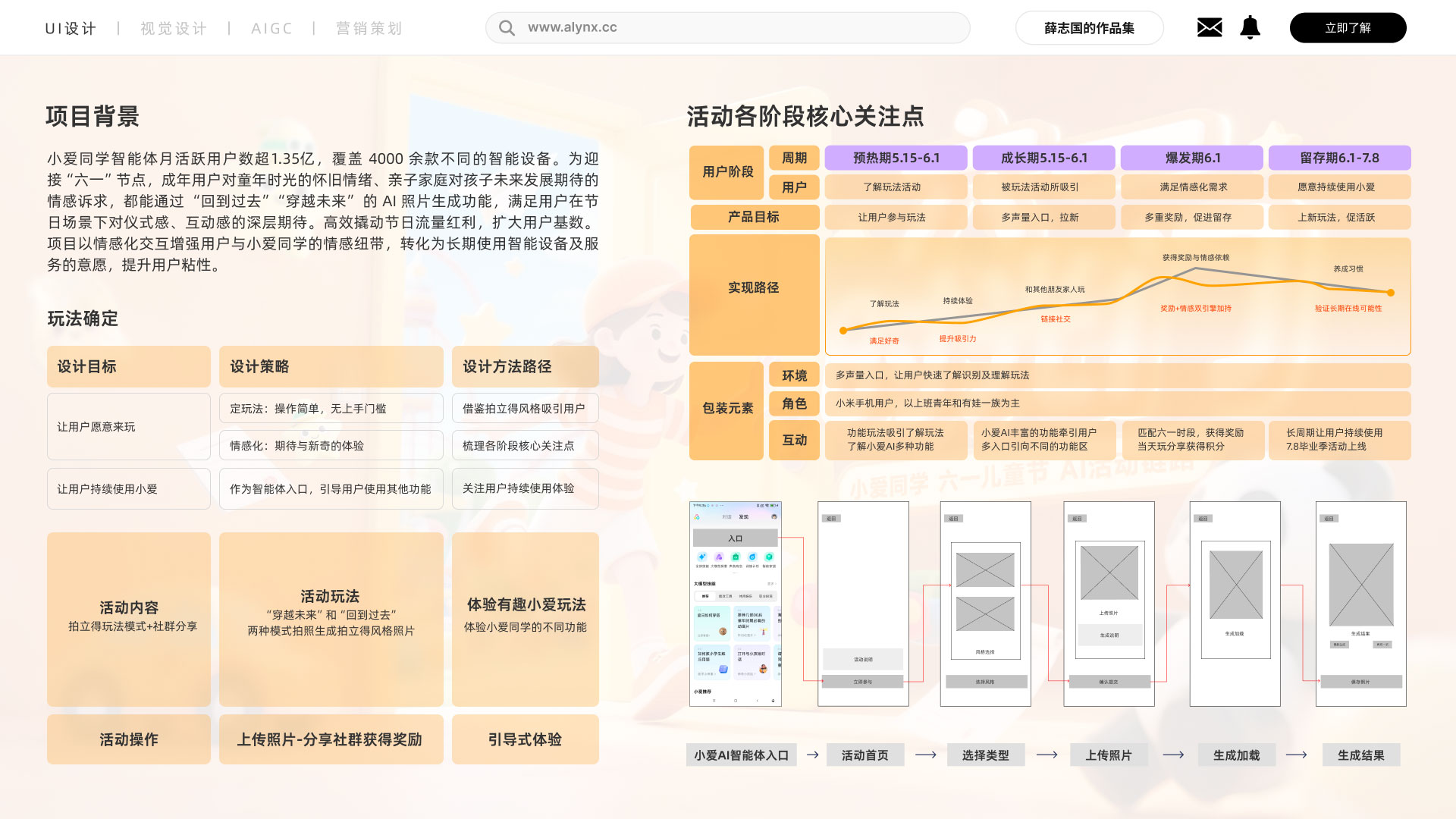Click the 设计目标 column header
This screenshot has height=819, width=1456.
coord(129,366)
